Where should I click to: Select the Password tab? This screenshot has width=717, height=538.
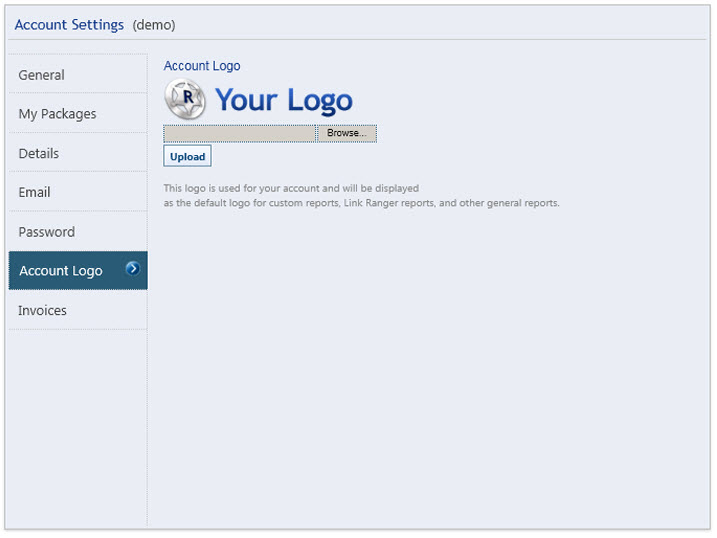coord(46,232)
